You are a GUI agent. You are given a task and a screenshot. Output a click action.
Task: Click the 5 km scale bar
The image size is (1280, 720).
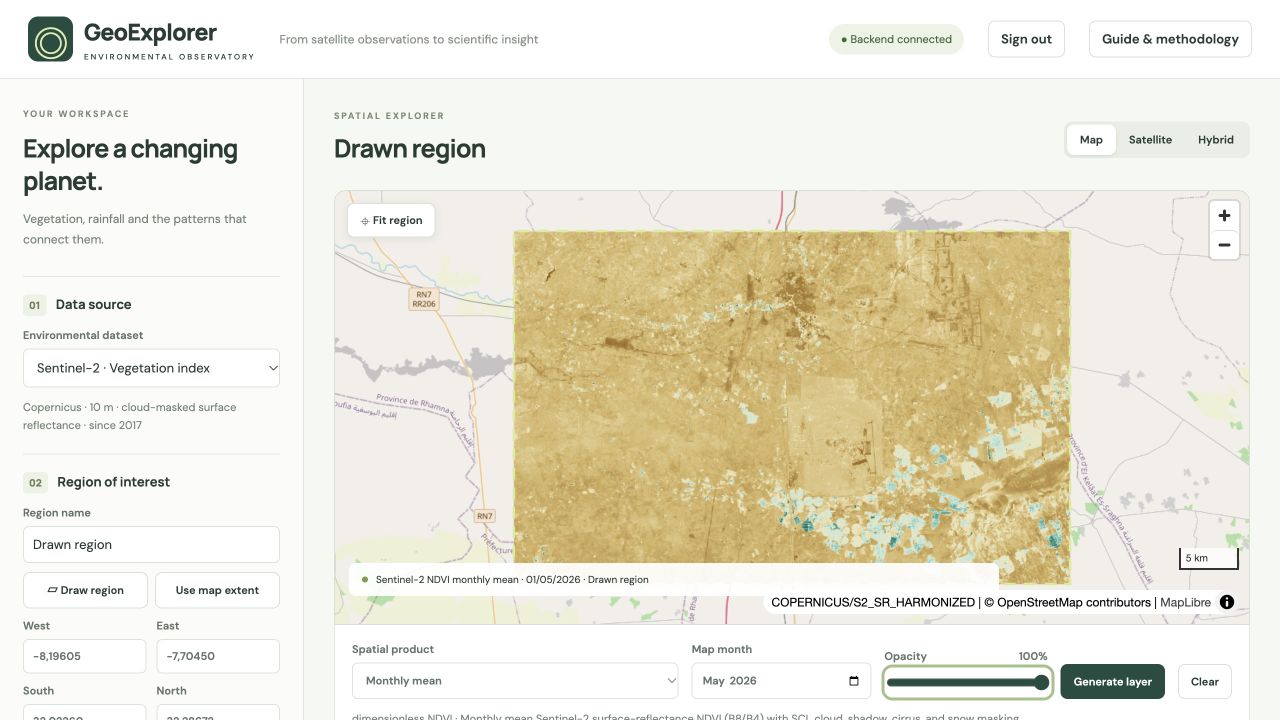(1209, 558)
